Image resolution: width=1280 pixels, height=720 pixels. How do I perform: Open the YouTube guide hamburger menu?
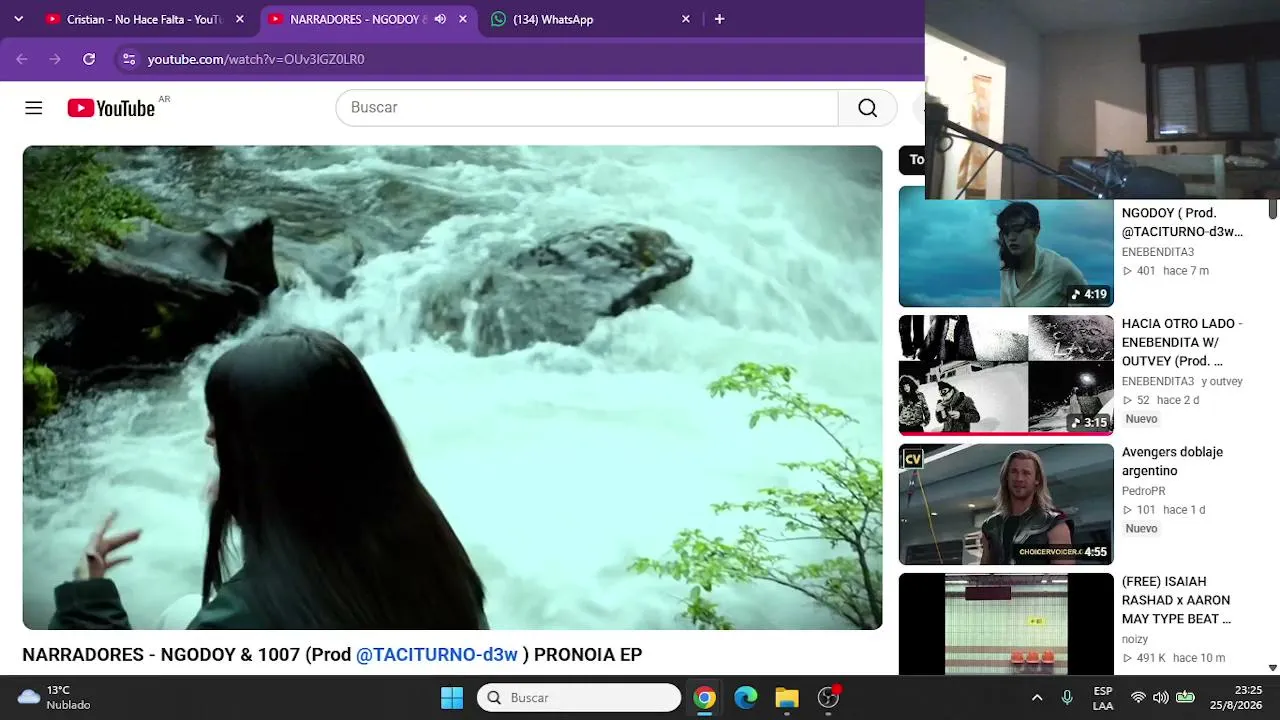pos(34,108)
